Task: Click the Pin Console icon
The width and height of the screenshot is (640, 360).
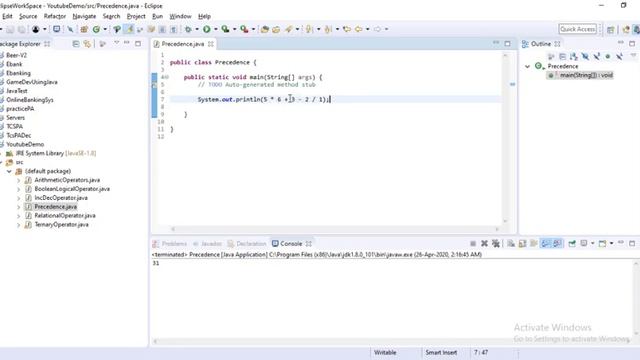Action: click(x=572, y=244)
